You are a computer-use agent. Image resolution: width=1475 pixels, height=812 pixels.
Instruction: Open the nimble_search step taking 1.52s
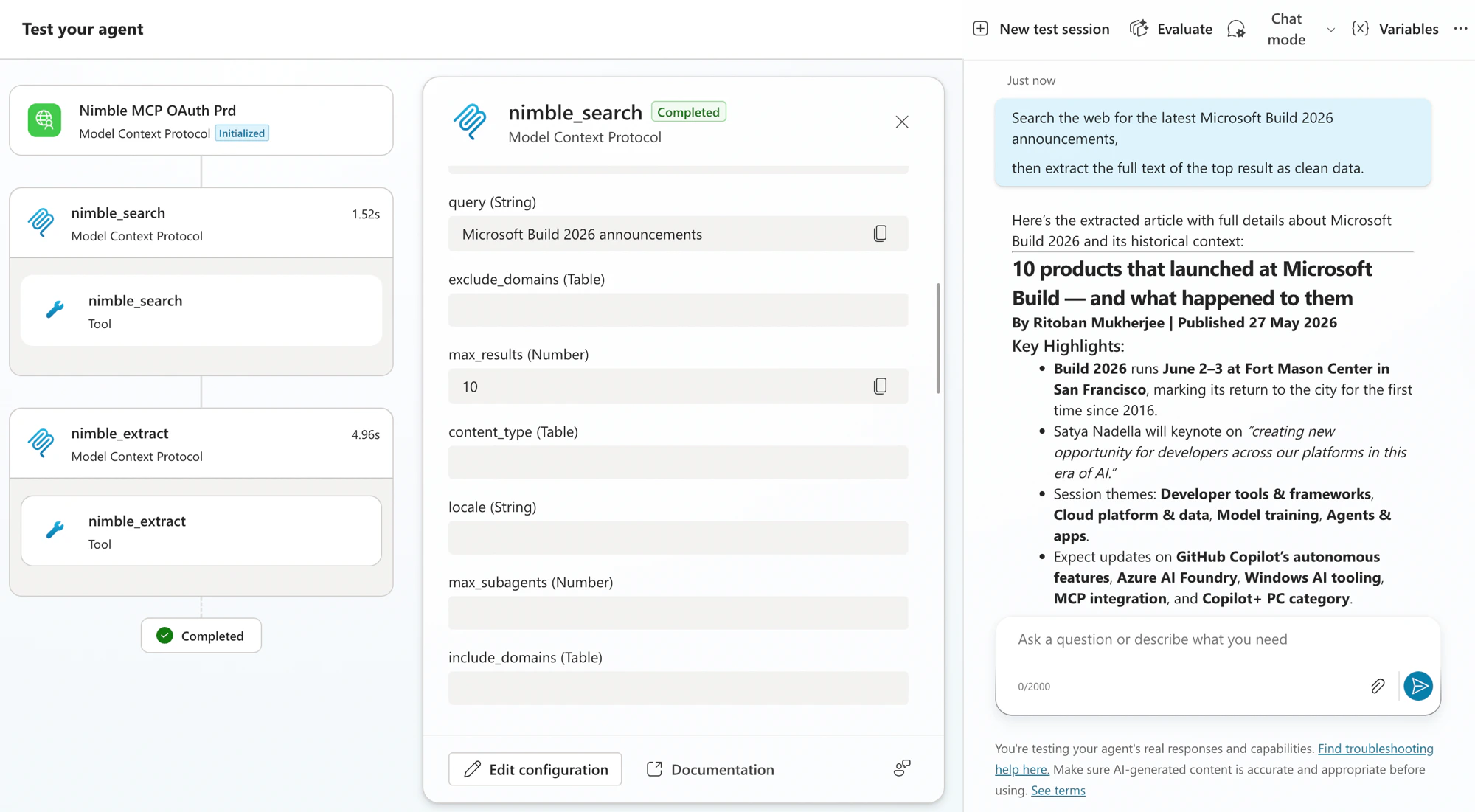pyautogui.click(x=201, y=223)
